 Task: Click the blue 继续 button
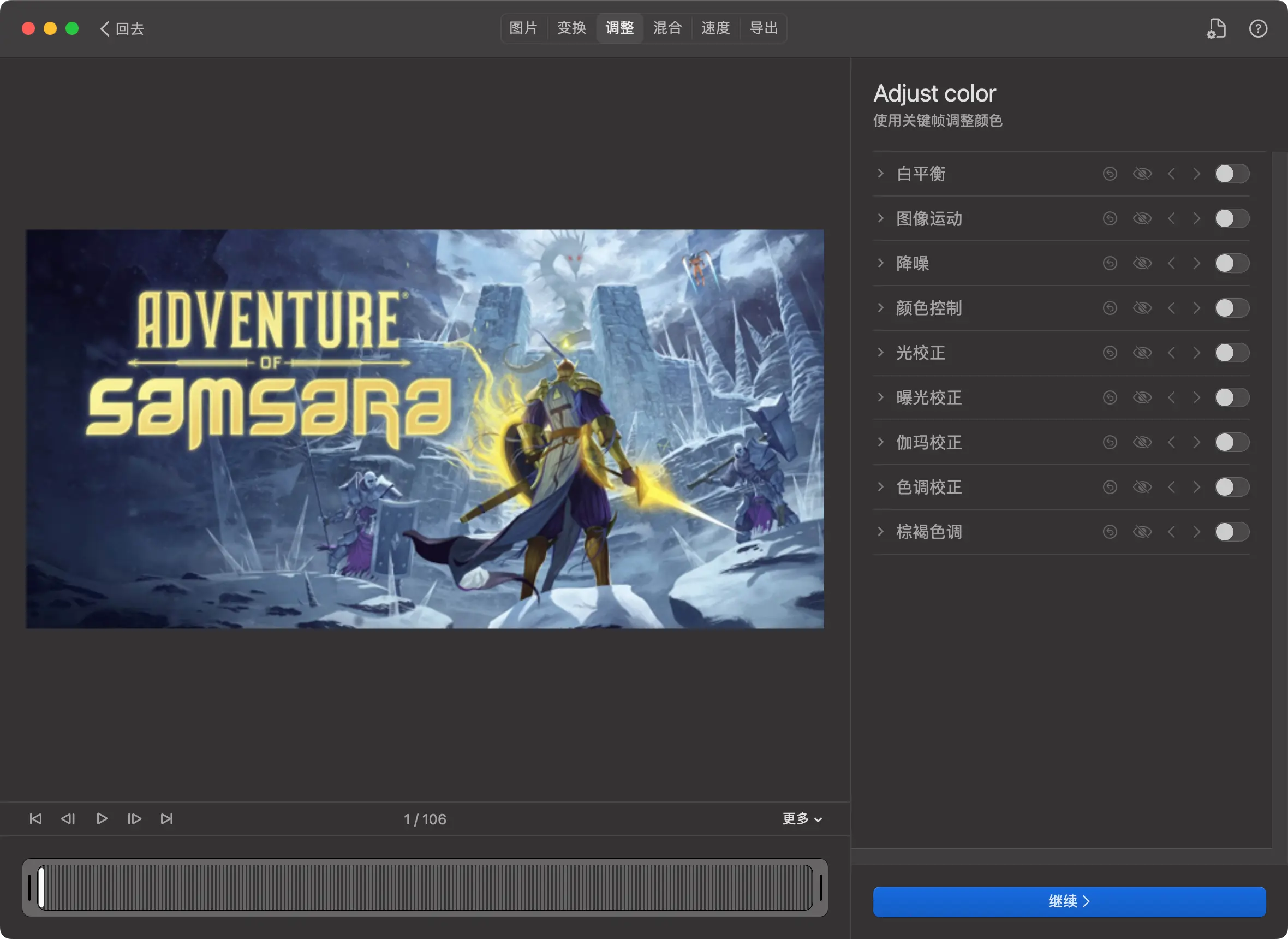click(x=1069, y=901)
